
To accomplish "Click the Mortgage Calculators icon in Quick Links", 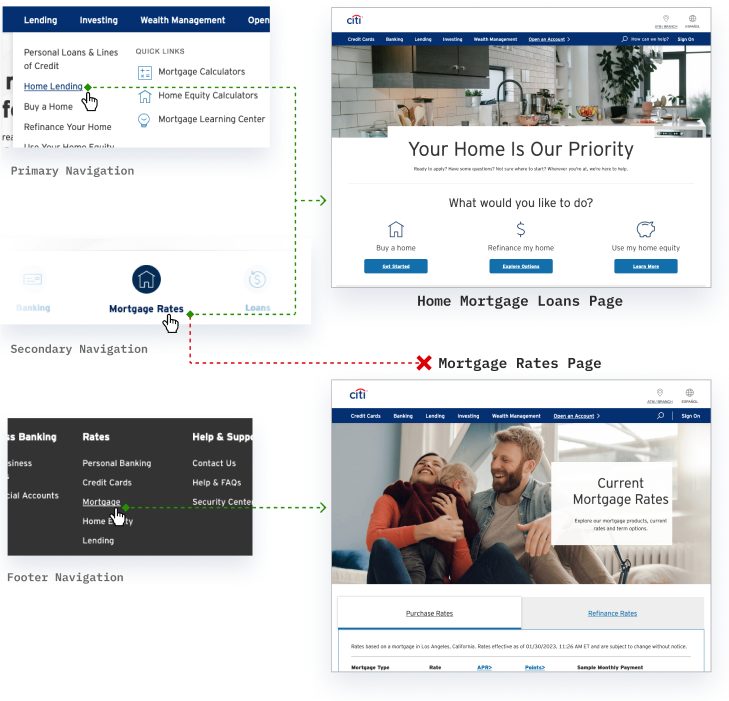I will (x=145, y=73).
